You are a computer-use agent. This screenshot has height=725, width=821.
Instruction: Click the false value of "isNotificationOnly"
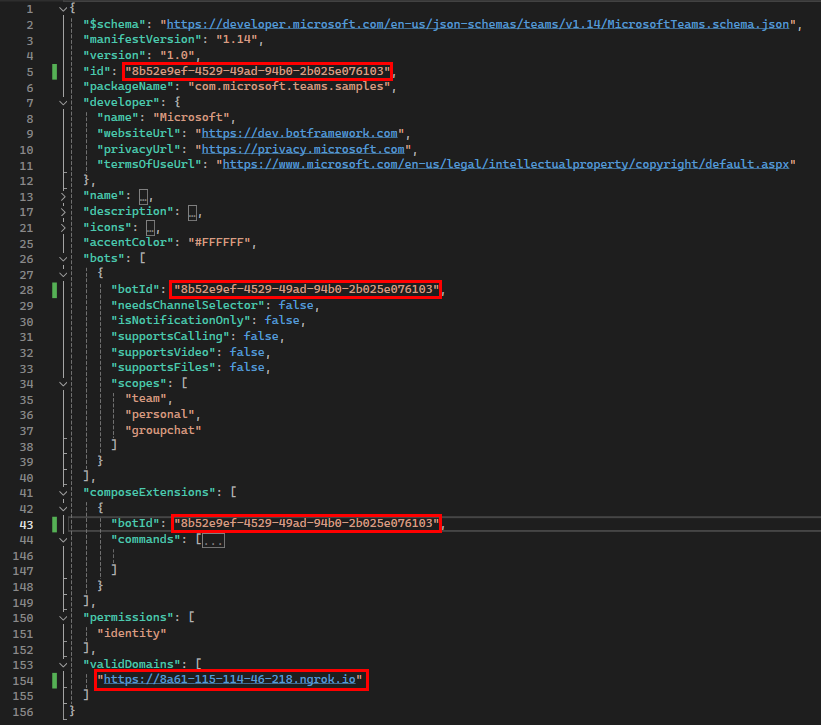[282, 320]
